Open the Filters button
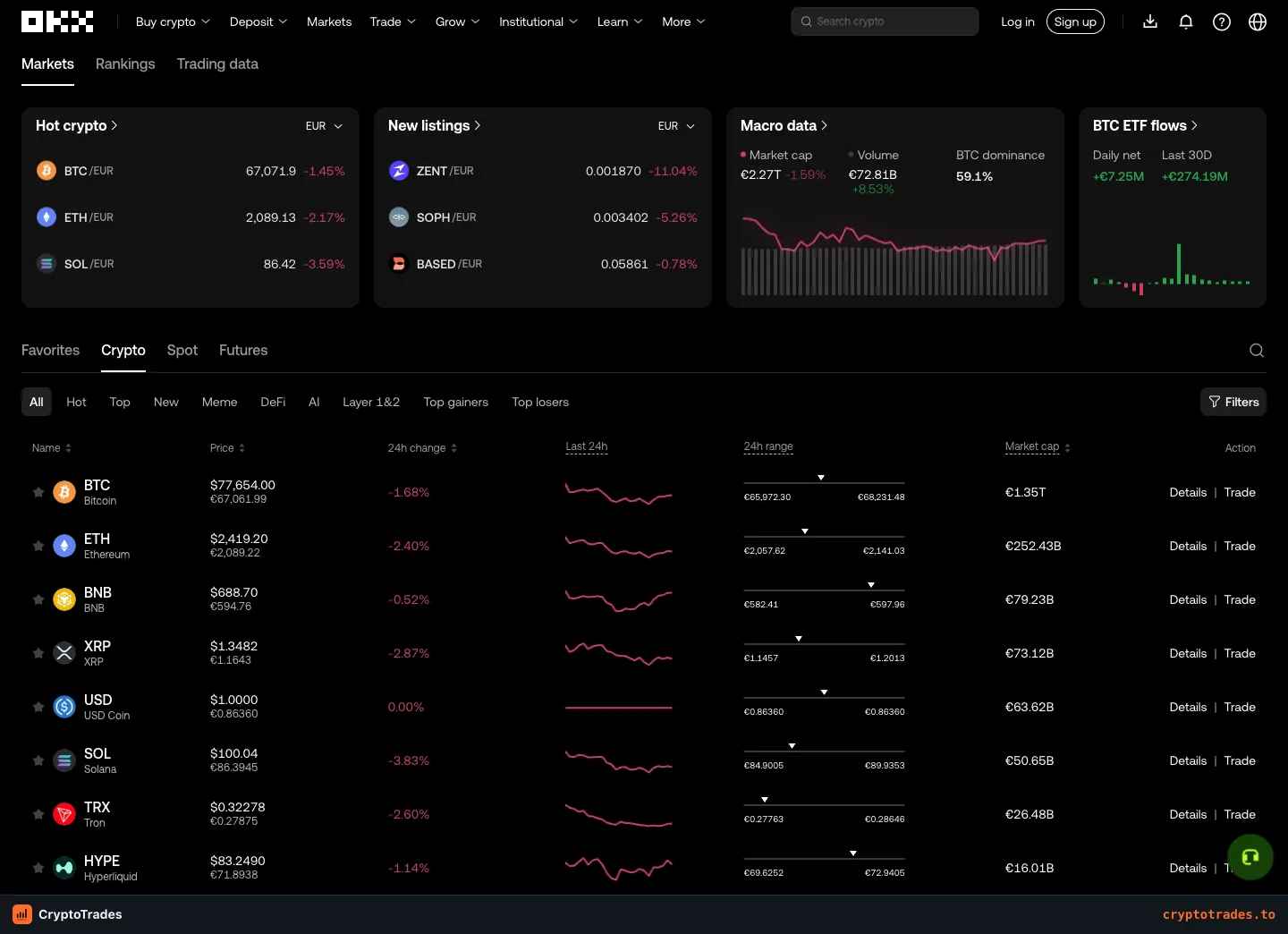 1233,402
